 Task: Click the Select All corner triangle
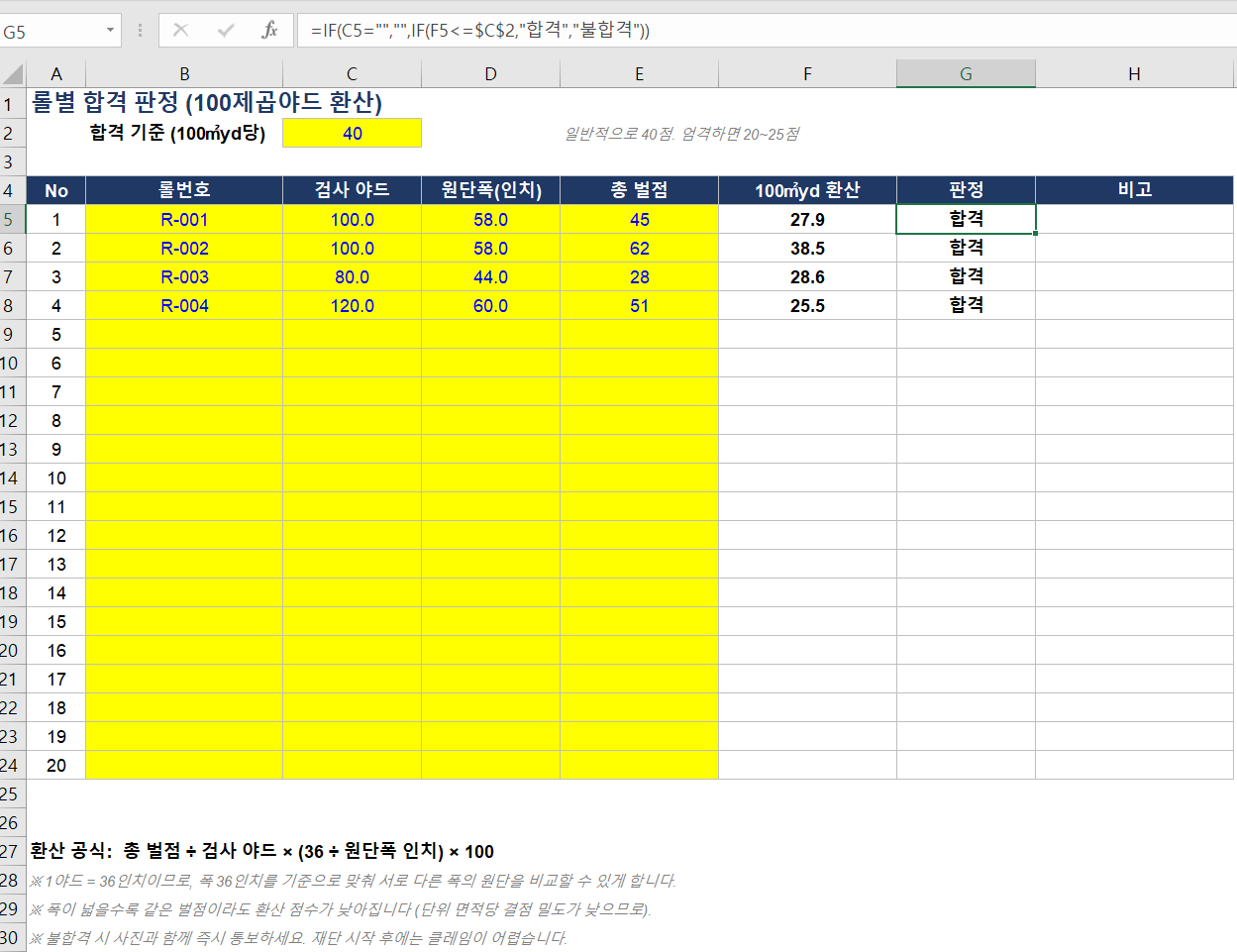(13, 73)
